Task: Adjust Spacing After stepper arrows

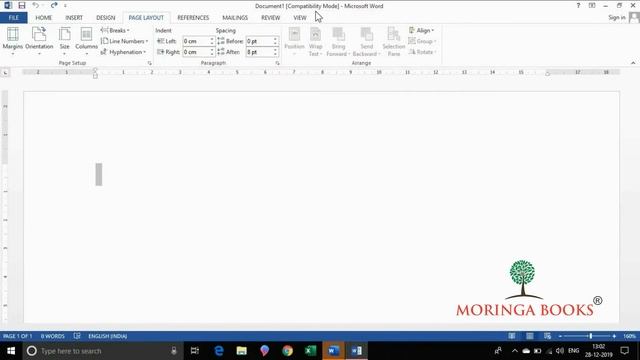Action: coord(276,52)
